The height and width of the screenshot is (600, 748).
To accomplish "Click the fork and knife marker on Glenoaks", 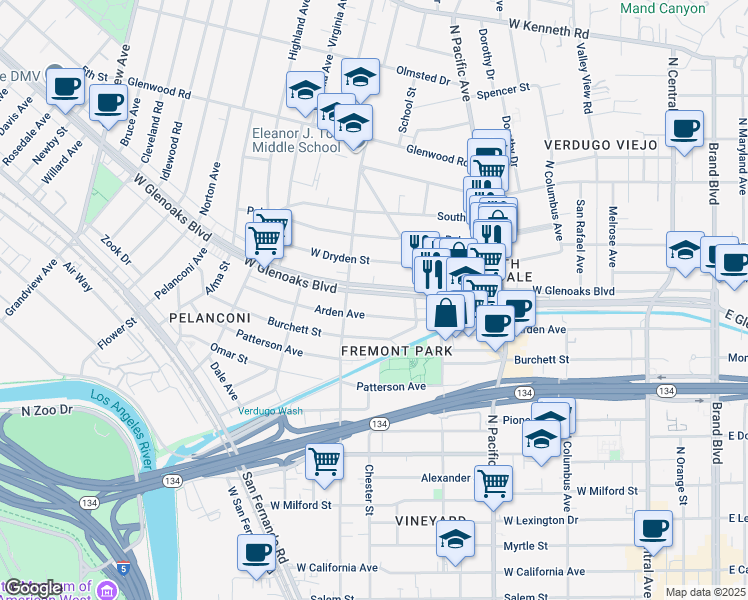I will click(x=433, y=275).
